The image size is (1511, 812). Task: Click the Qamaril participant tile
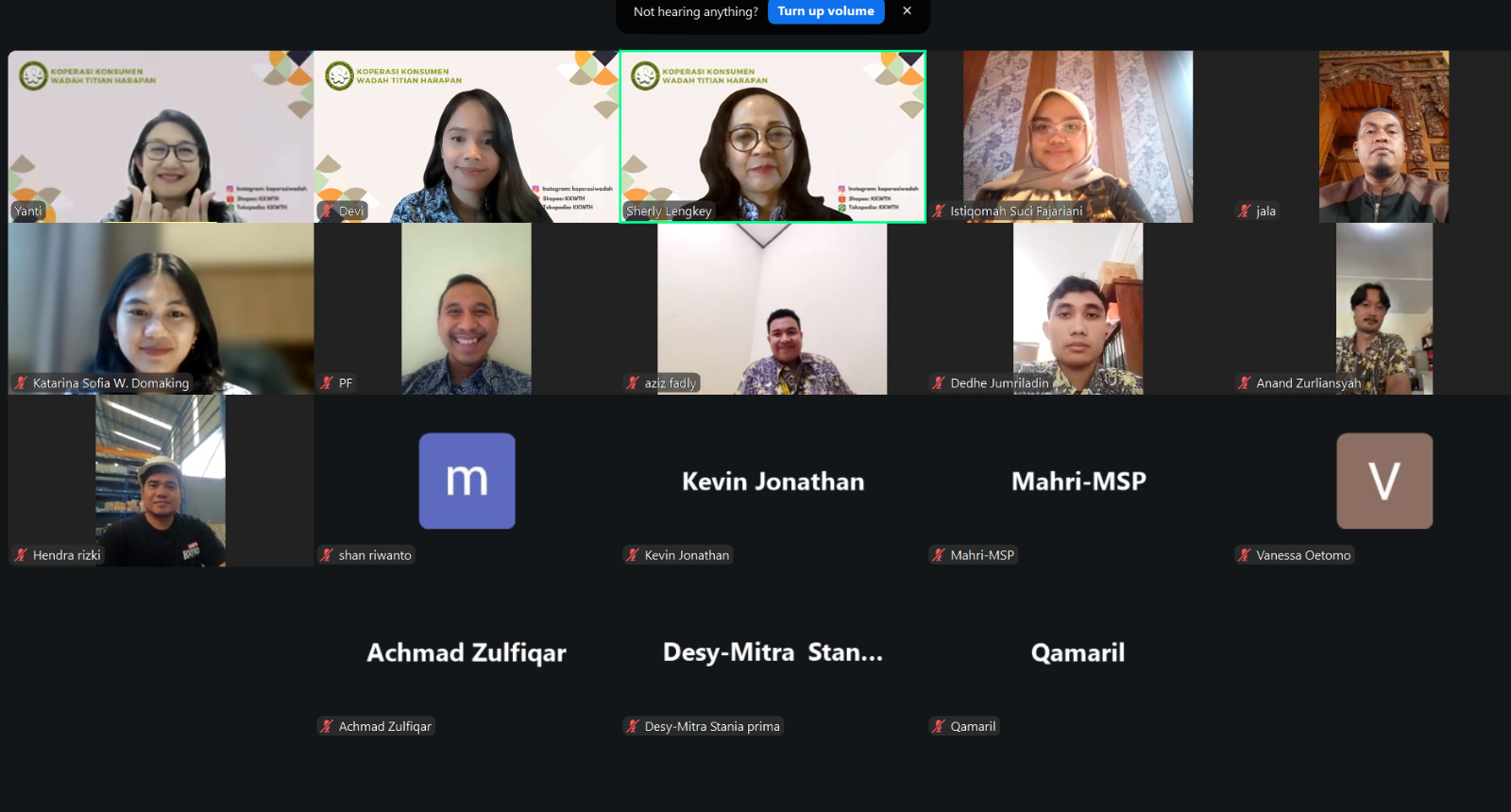pyautogui.click(x=1078, y=652)
